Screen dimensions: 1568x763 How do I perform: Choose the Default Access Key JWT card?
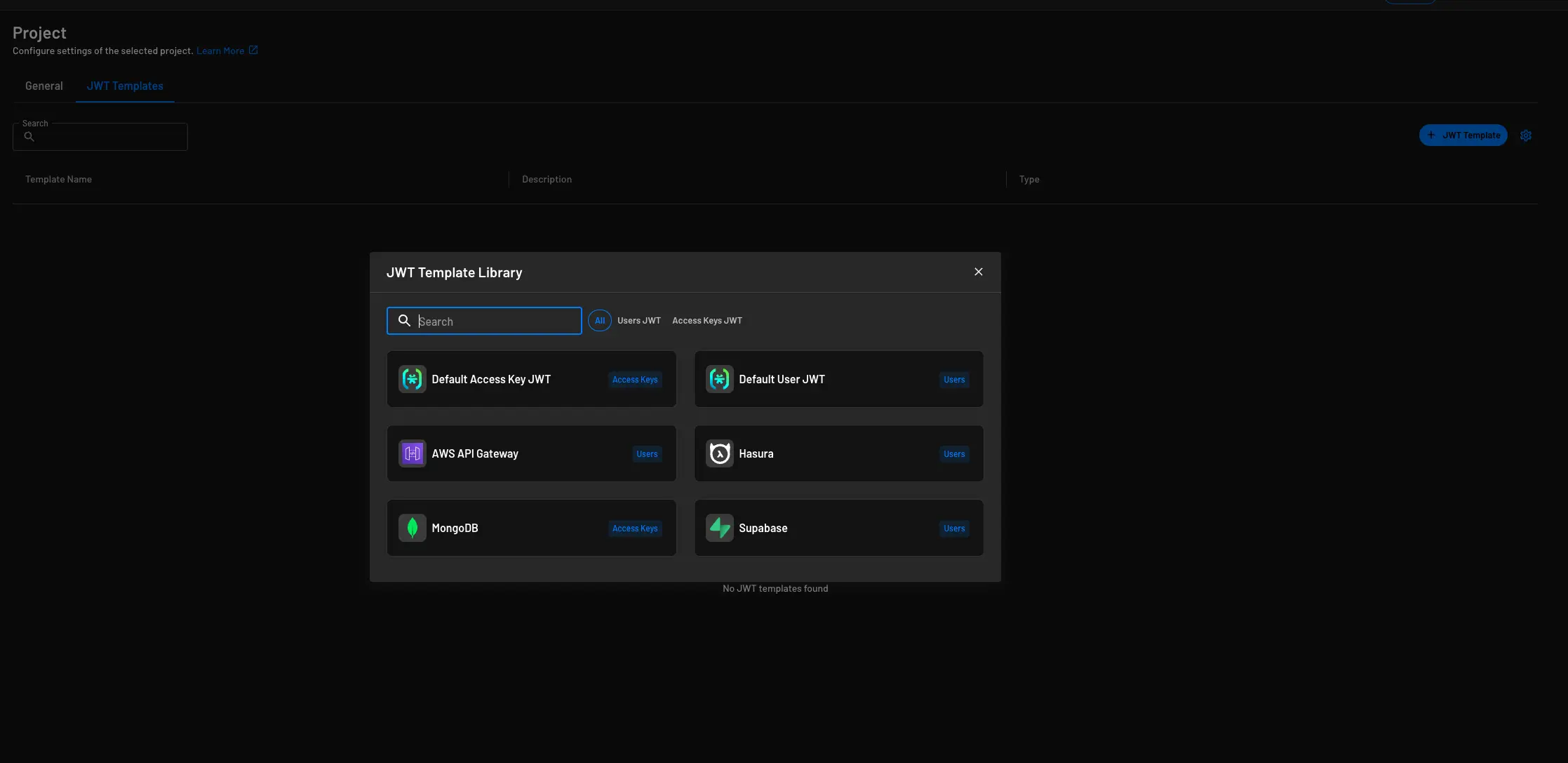(x=531, y=379)
